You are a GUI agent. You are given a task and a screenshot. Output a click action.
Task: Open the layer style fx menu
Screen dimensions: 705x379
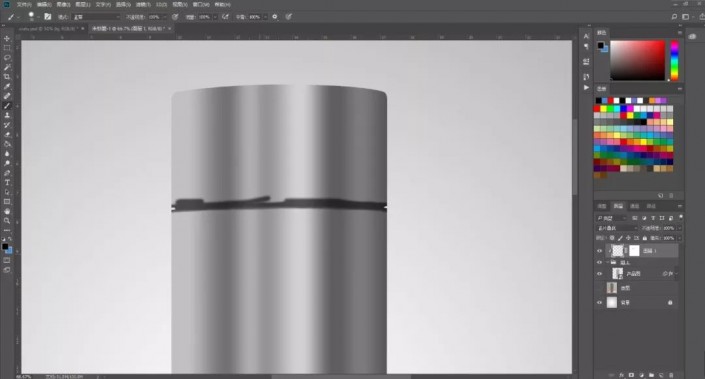pos(621,375)
